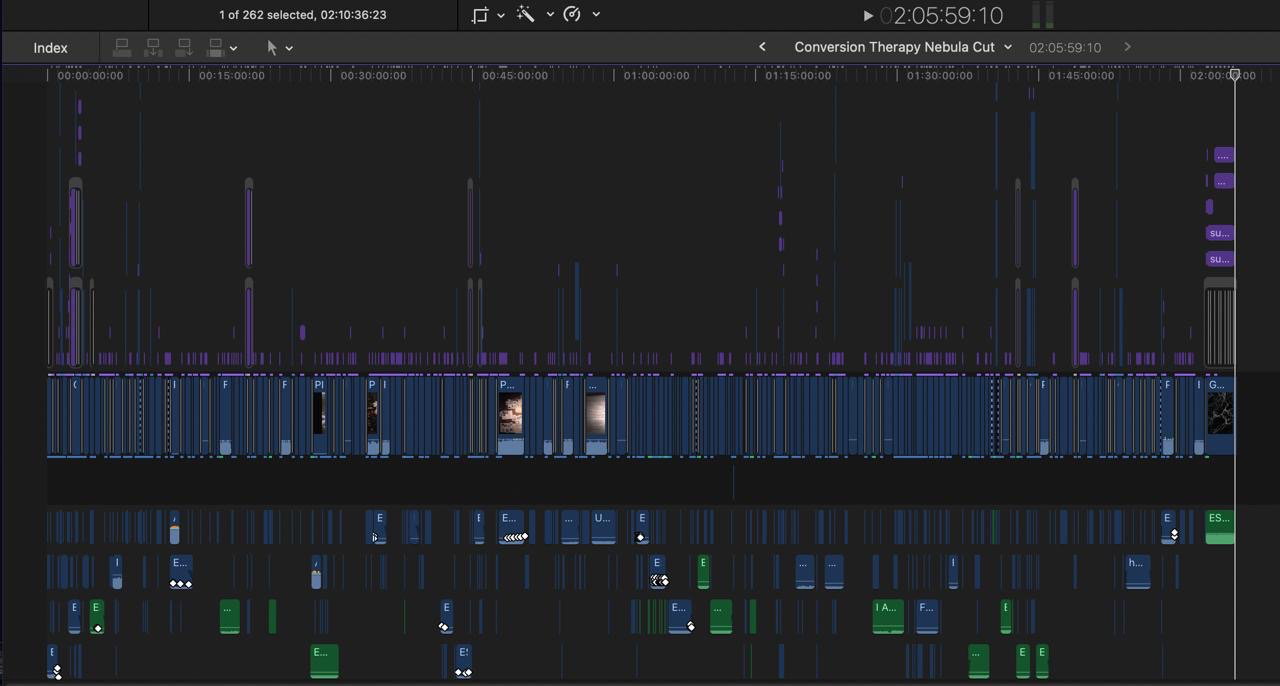Go back in timeline history
Viewport: 1280px width, 686px height.
762,47
